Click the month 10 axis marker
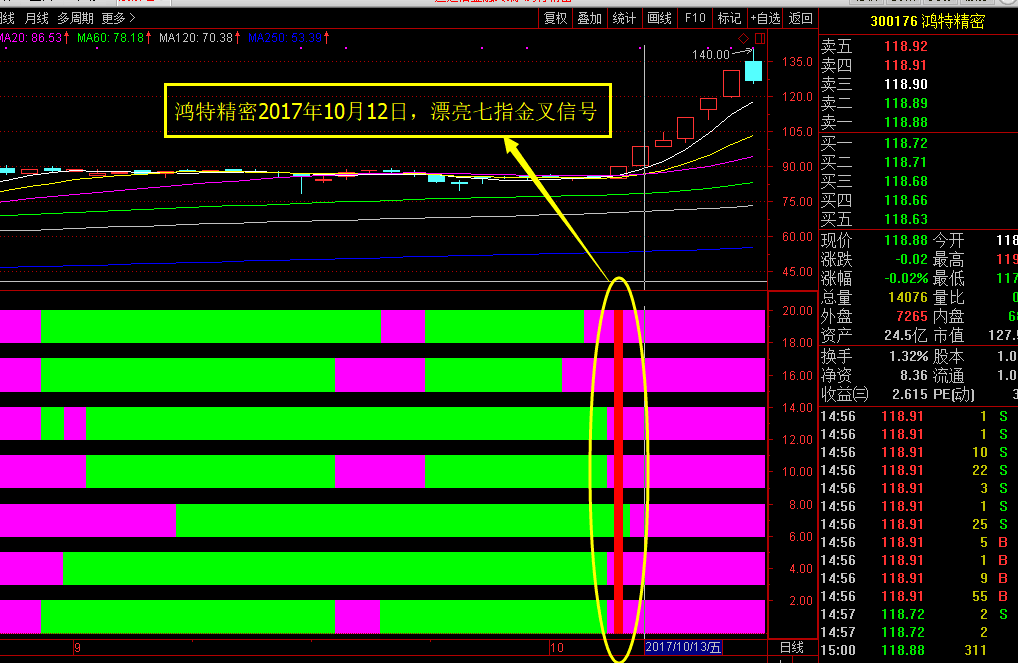 pos(556,647)
